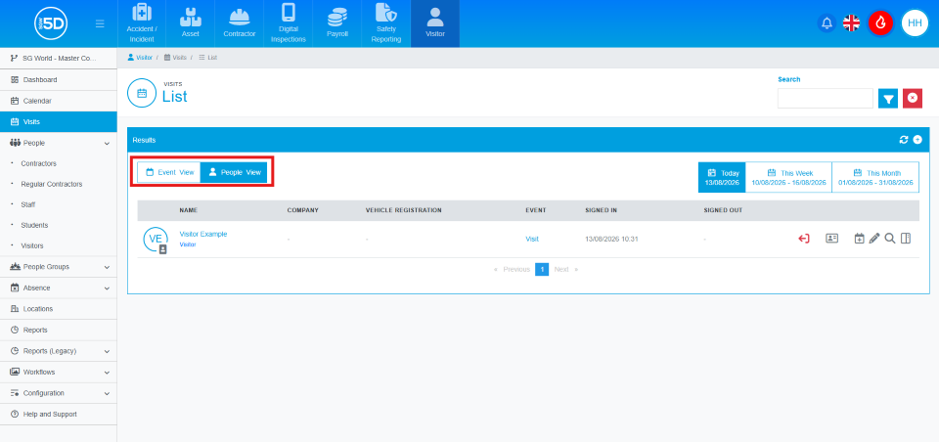Viewport: 939px width, 442px height.
Task: Switch to People View
Action: [234, 172]
